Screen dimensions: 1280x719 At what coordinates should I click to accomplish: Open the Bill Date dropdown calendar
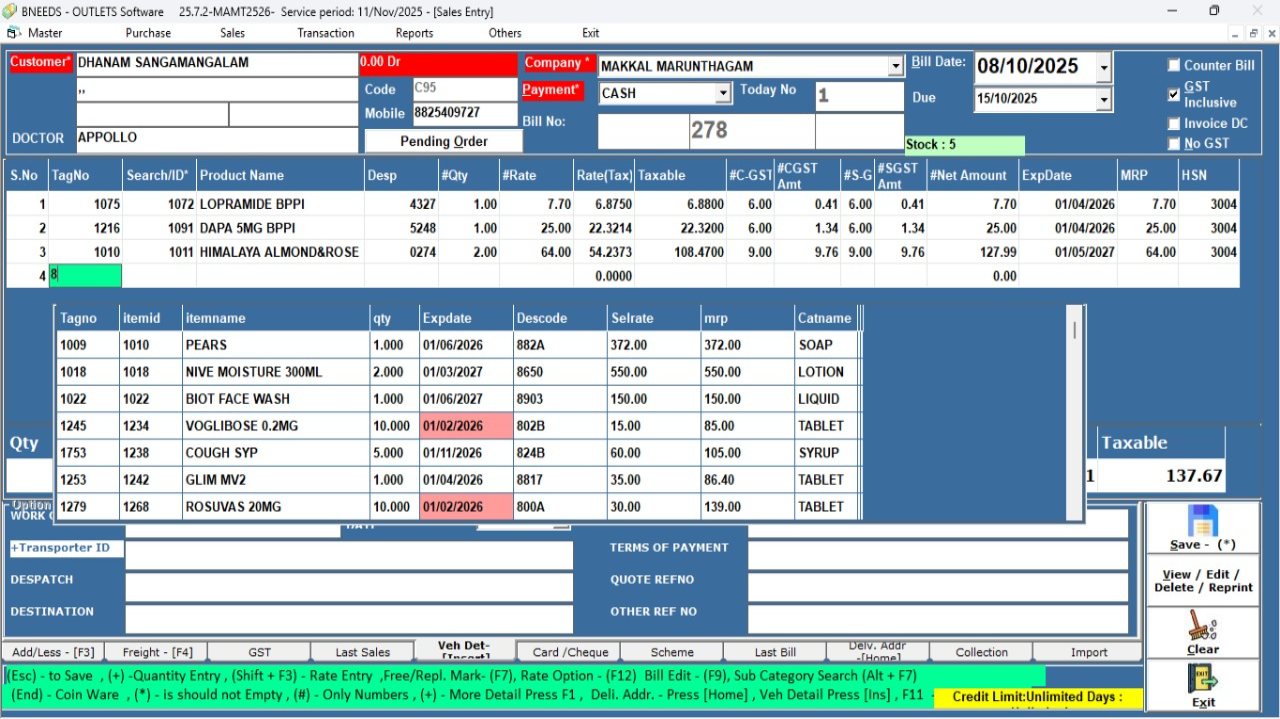[x=1103, y=68]
